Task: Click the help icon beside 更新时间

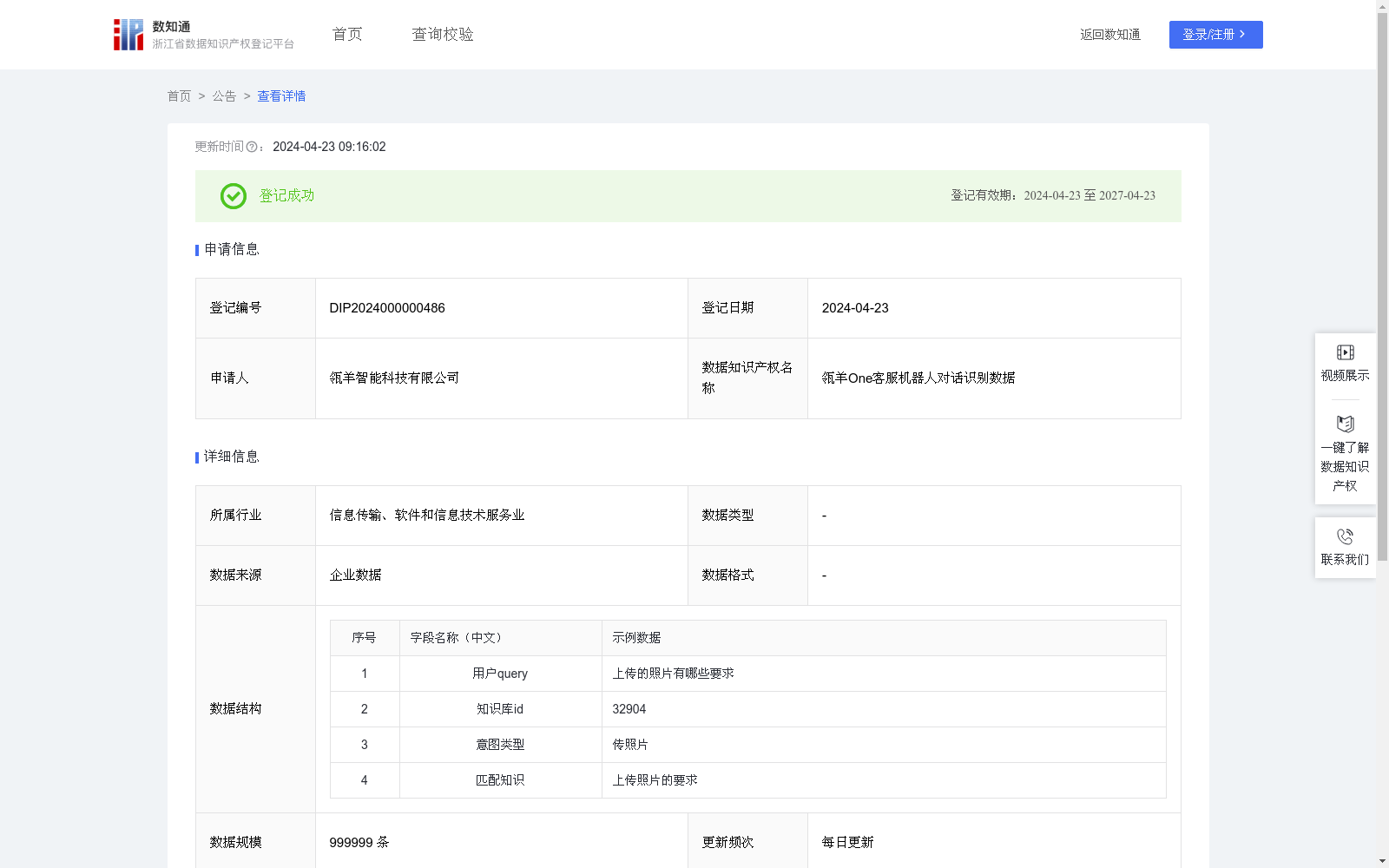Action: coord(252,148)
